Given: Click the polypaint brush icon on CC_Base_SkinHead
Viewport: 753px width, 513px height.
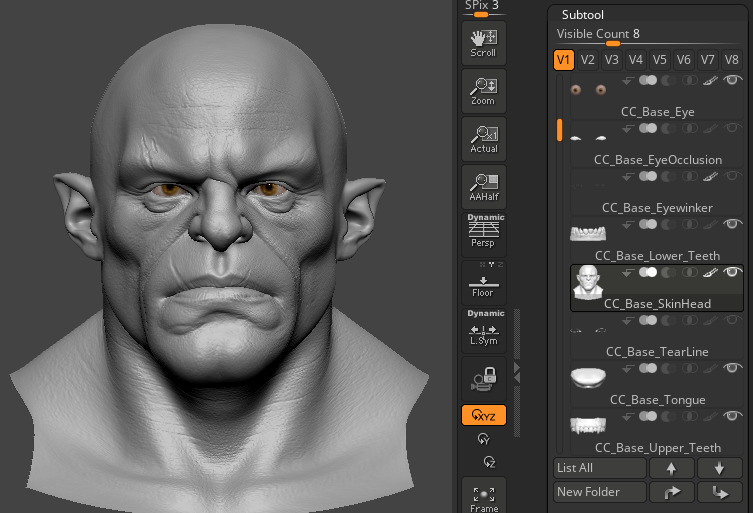Looking at the screenshot, I should click(710, 272).
